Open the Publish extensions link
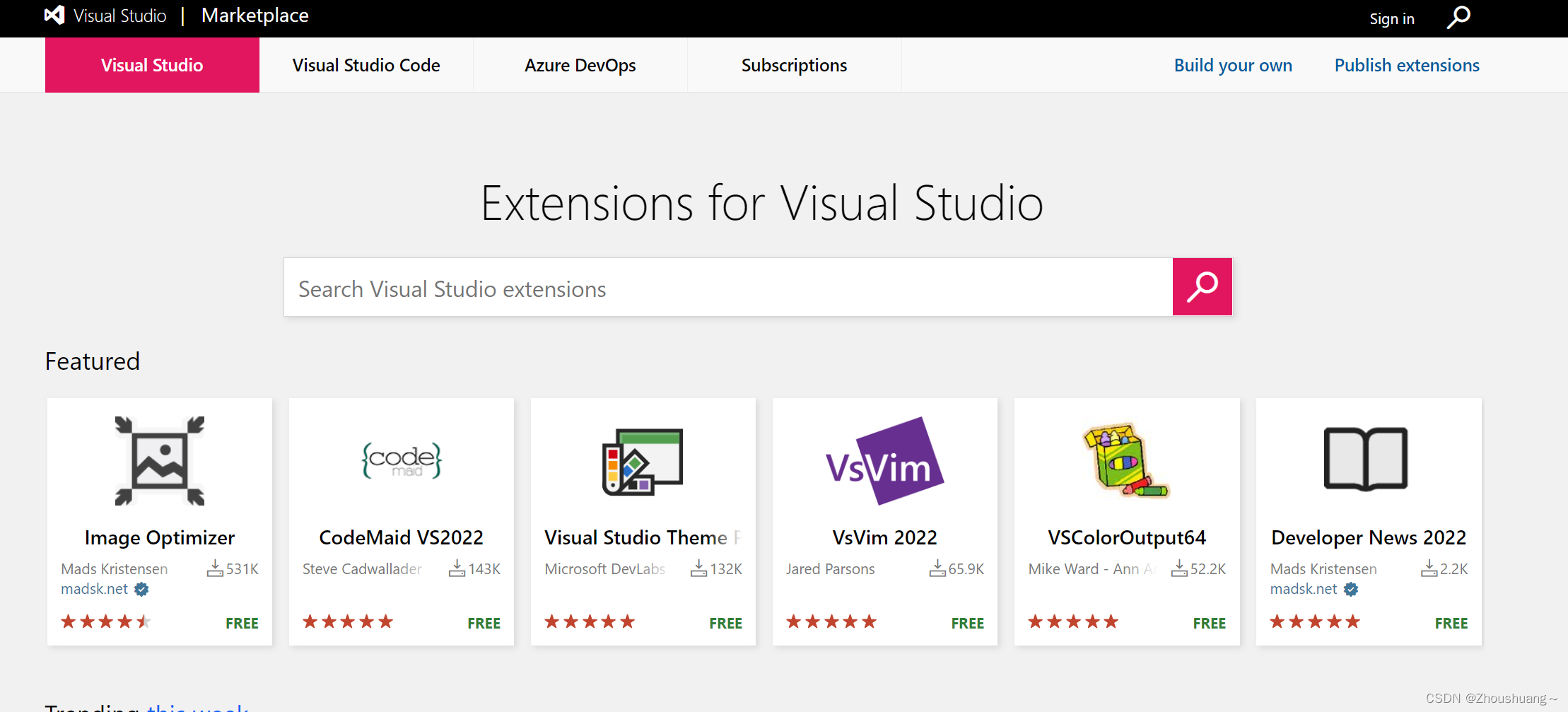Image resolution: width=1568 pixels, height=712 pixels. (x=1406, y=64)
